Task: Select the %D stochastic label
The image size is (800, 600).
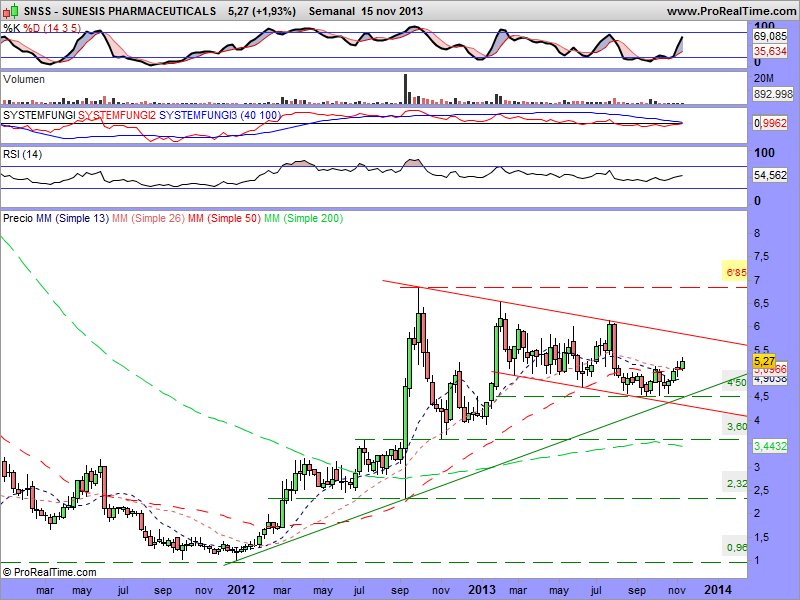Action: click(x=32, y=28)
